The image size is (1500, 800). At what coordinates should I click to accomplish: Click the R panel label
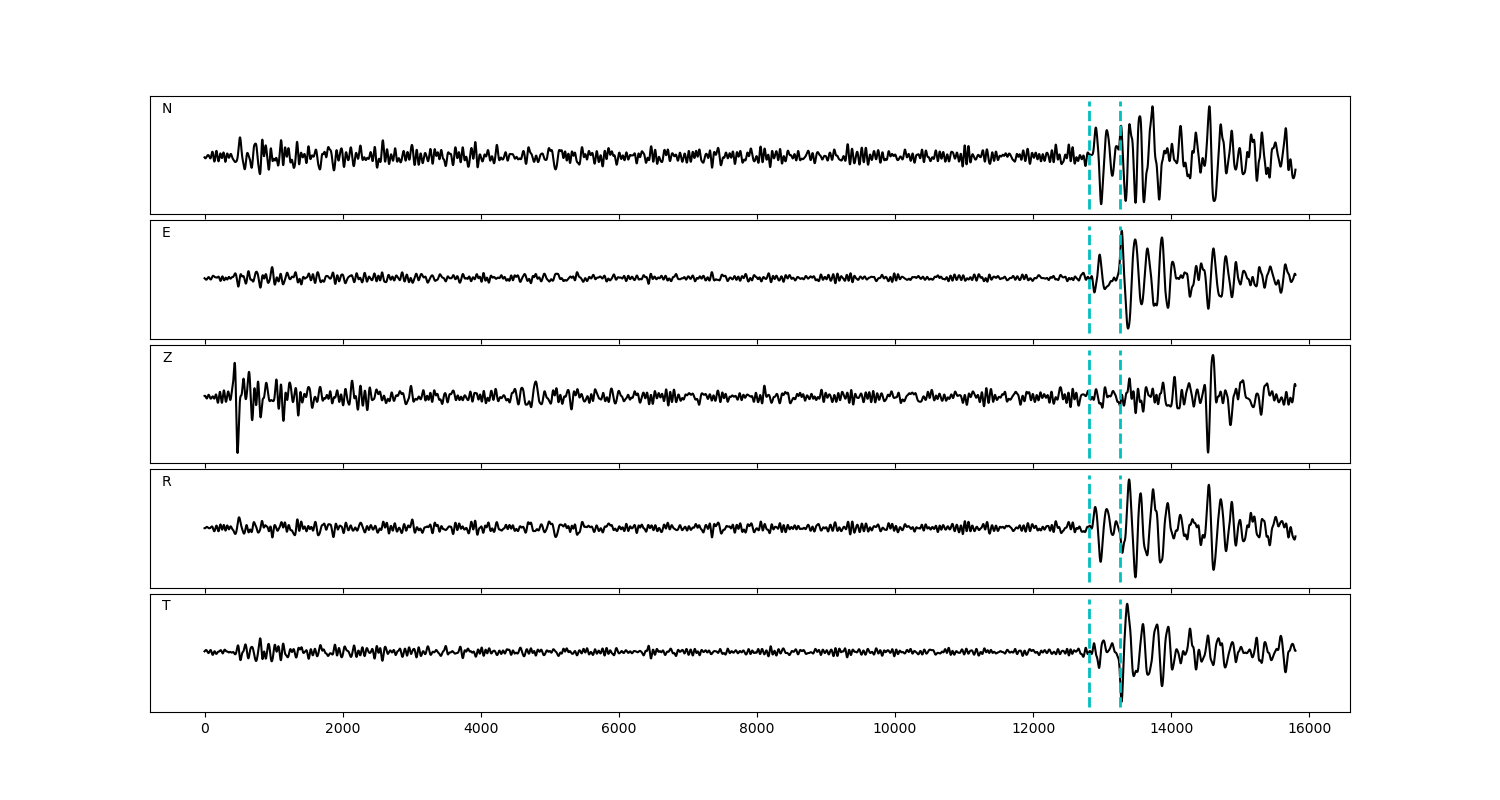(167, 482)
